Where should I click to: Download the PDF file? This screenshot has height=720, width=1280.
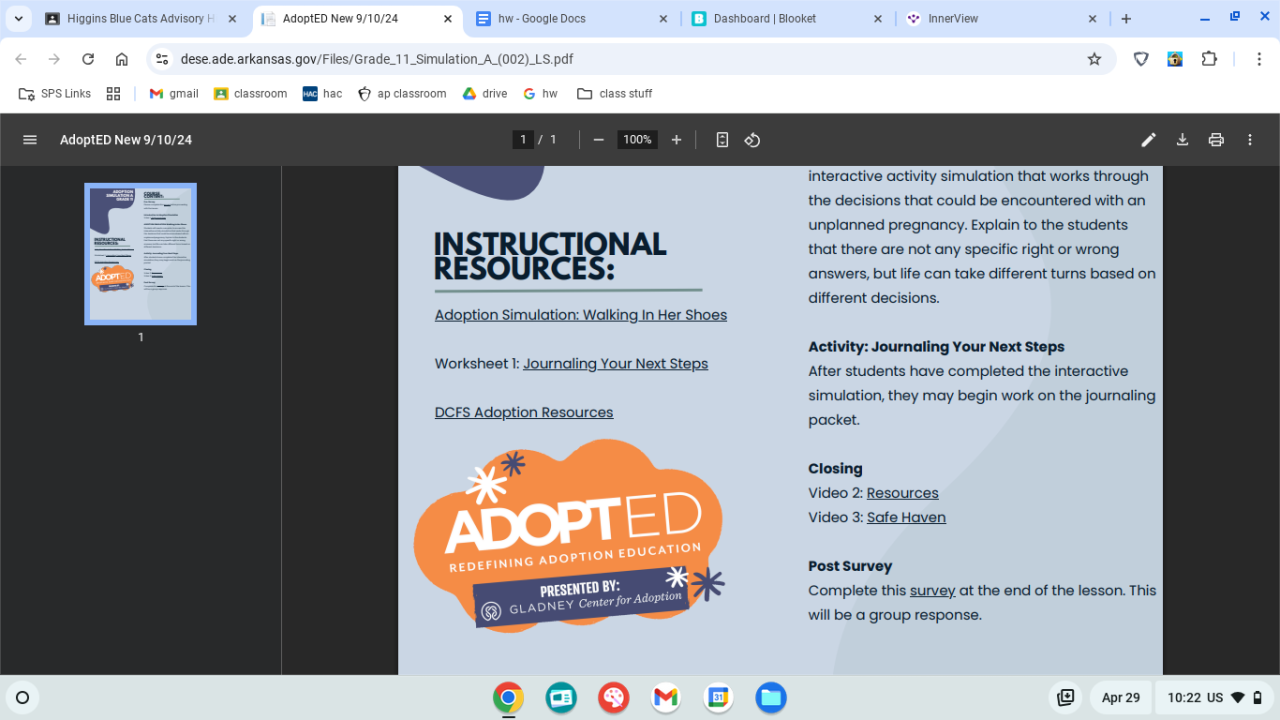[1182, 140]
